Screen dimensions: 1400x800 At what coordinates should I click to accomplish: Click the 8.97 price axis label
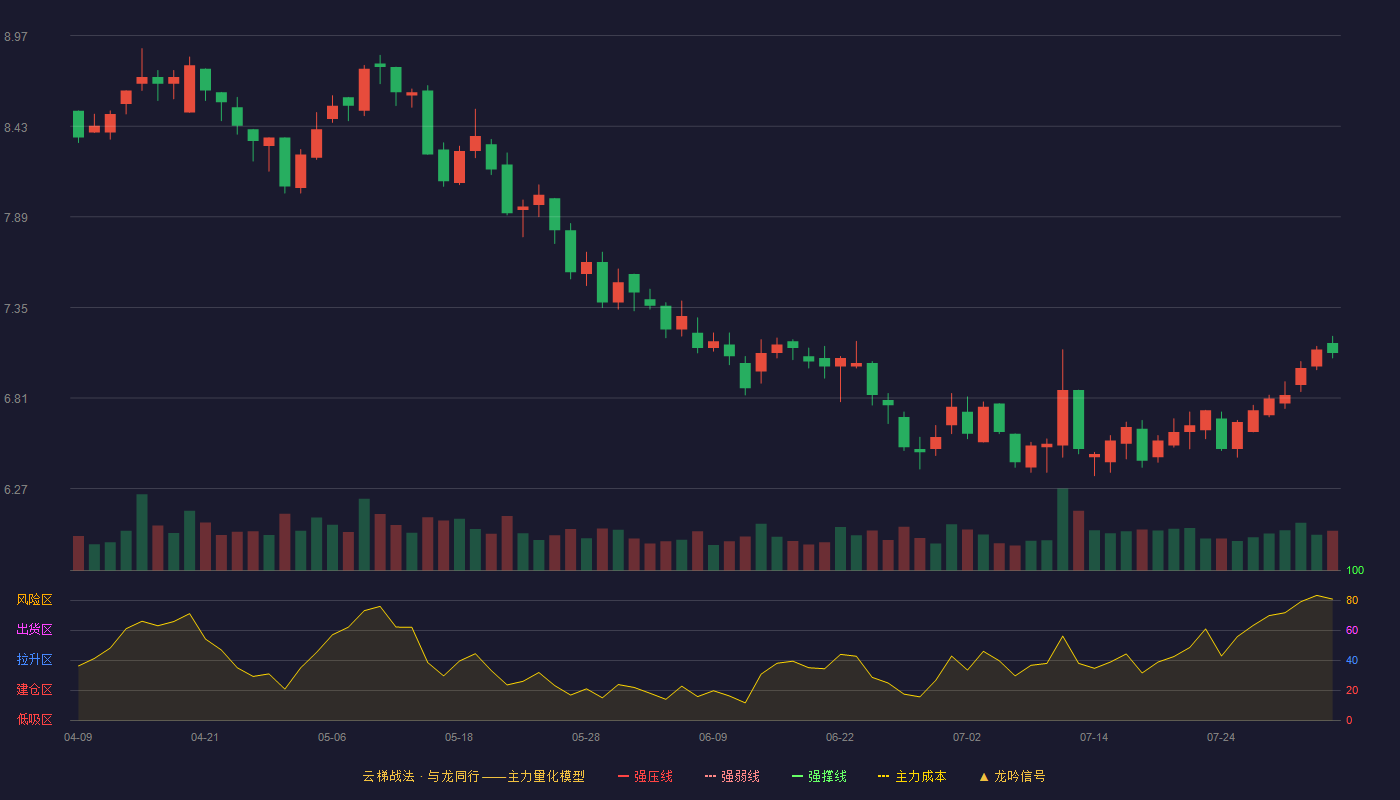coord(16,37)
